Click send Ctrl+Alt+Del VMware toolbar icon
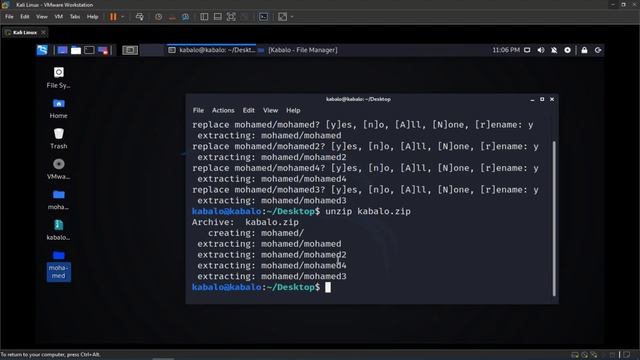This screenshot has width=640, height=360. [140, 17]
